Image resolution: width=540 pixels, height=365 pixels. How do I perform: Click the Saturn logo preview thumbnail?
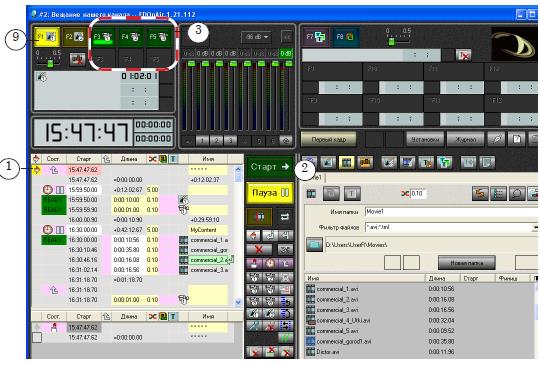[515, 44]
